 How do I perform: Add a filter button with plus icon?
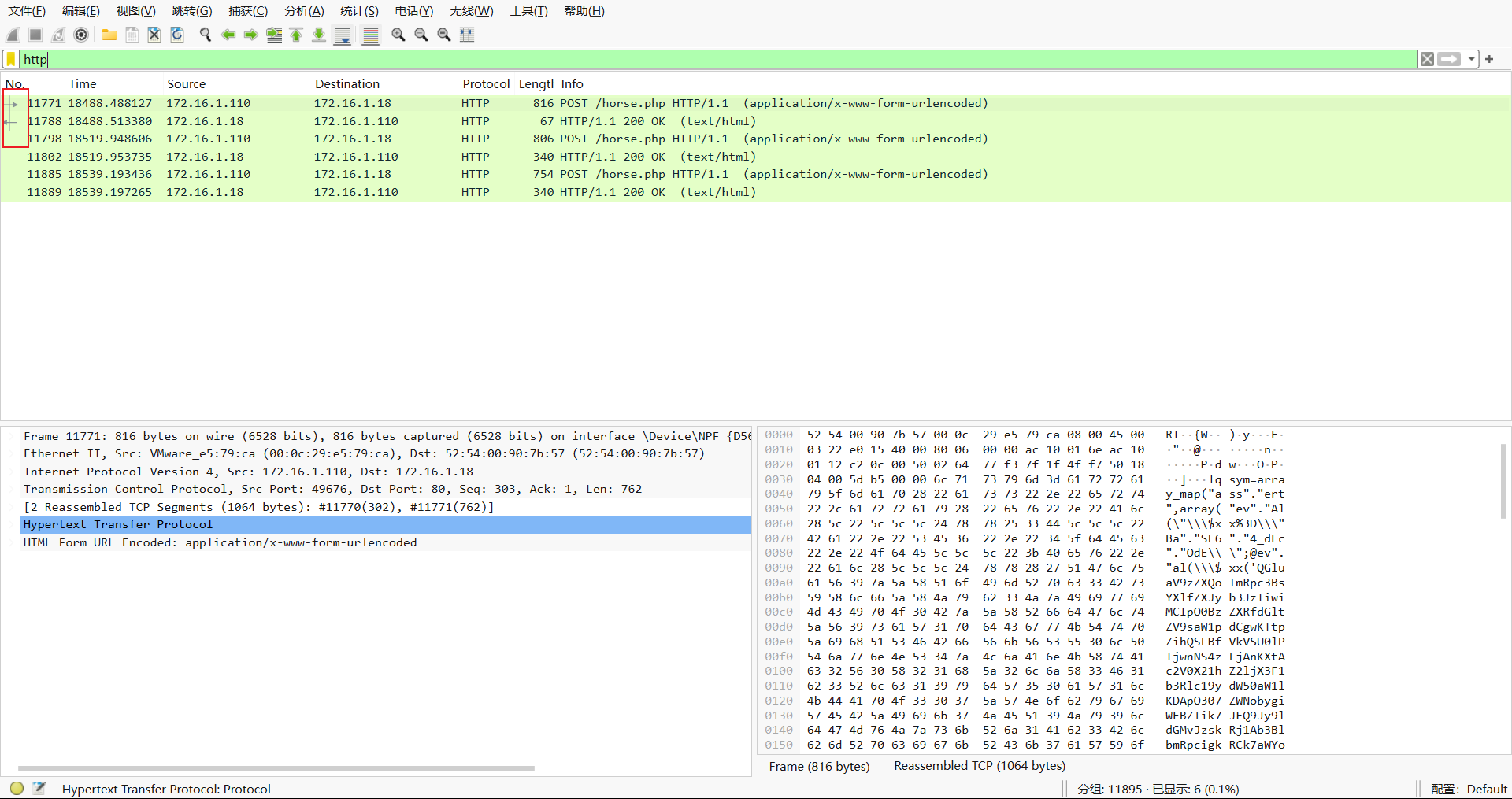1489,59
